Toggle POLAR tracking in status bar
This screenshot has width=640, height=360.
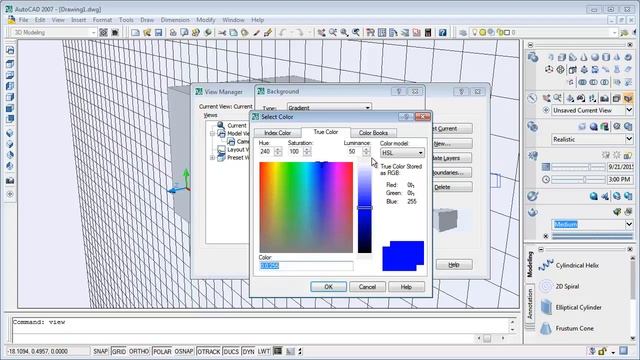pos(162,351)
